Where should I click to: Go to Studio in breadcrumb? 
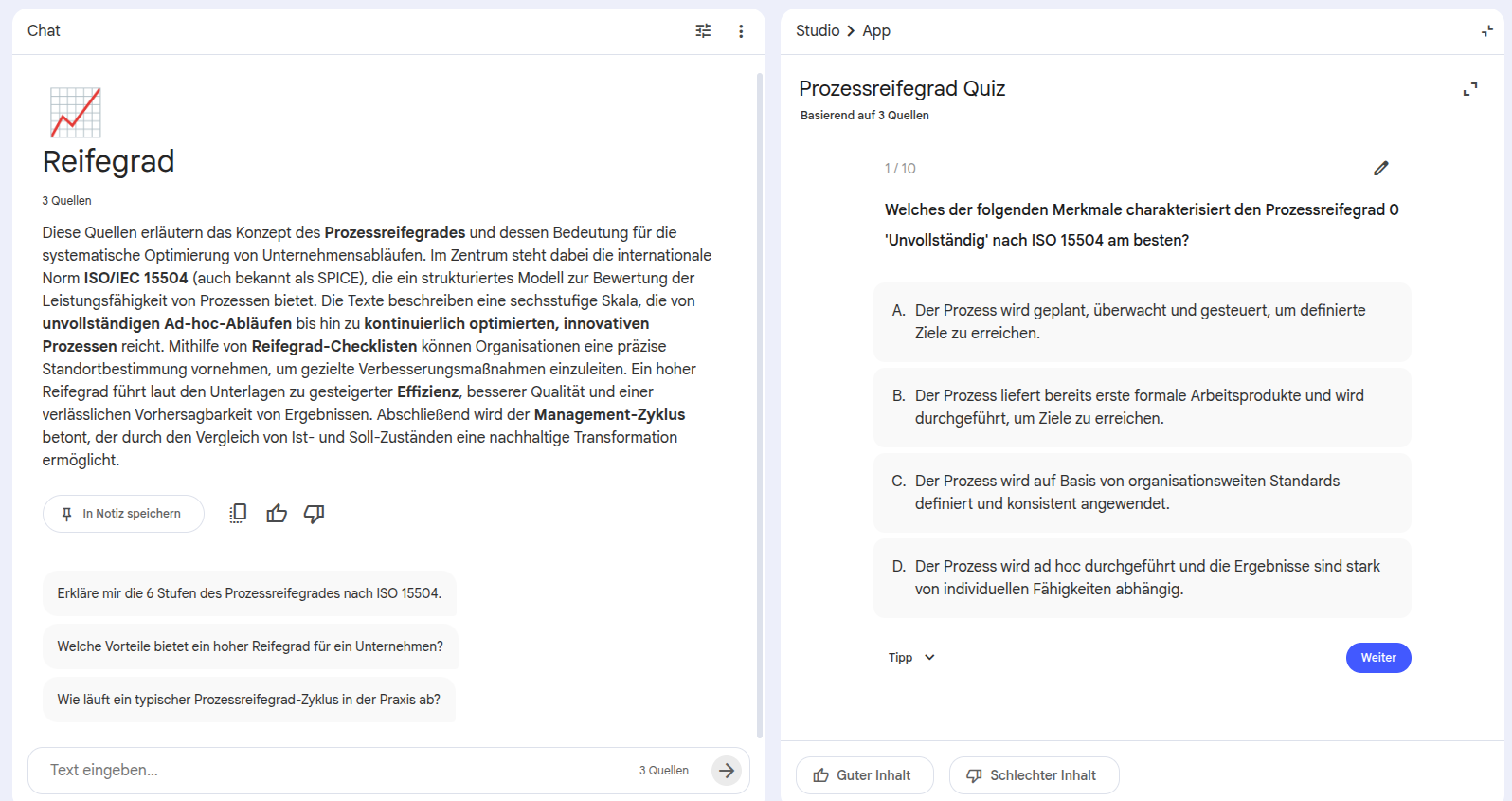(818, 30)
